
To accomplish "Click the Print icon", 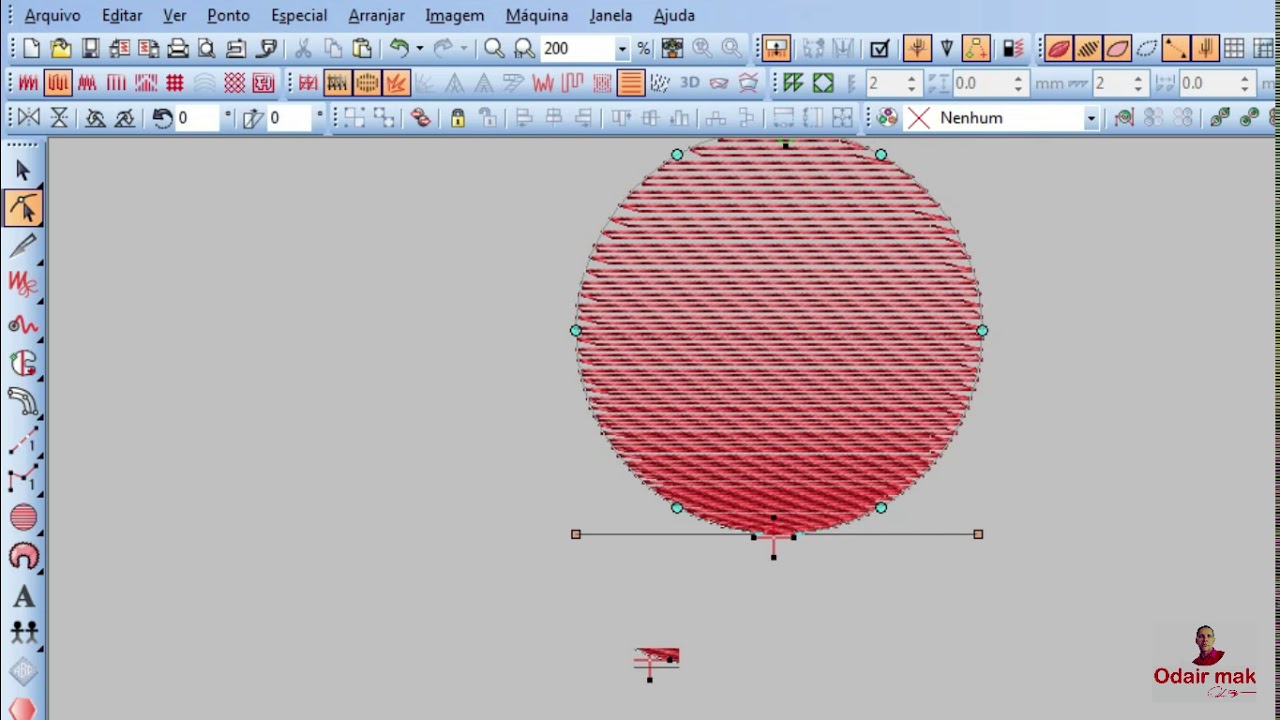I will coord(178,48).
